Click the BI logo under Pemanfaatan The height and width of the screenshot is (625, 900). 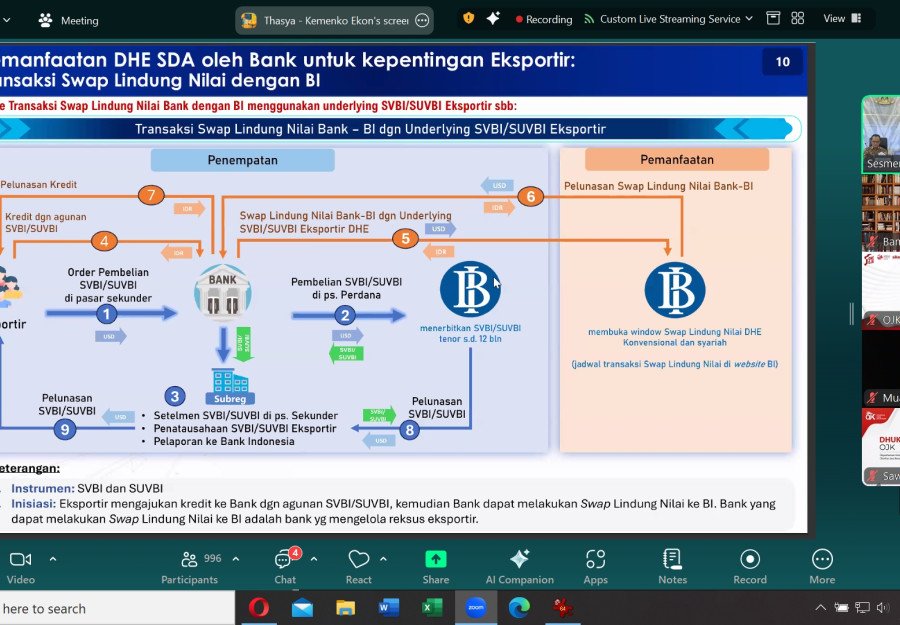674,290
